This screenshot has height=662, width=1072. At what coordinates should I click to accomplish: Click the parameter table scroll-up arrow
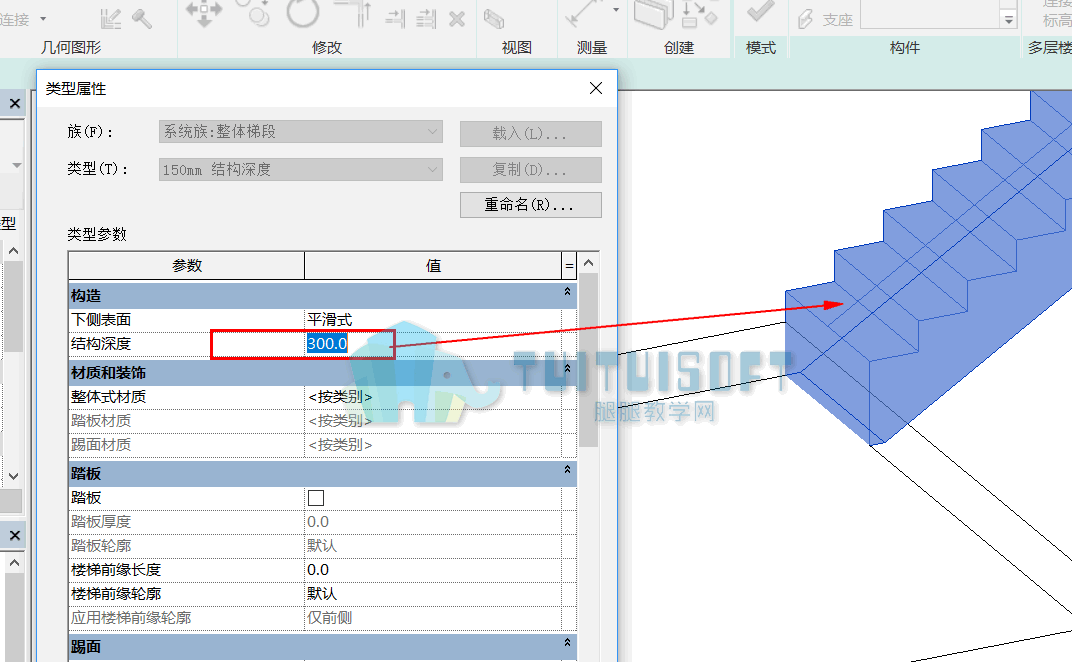tap(589, 263)
